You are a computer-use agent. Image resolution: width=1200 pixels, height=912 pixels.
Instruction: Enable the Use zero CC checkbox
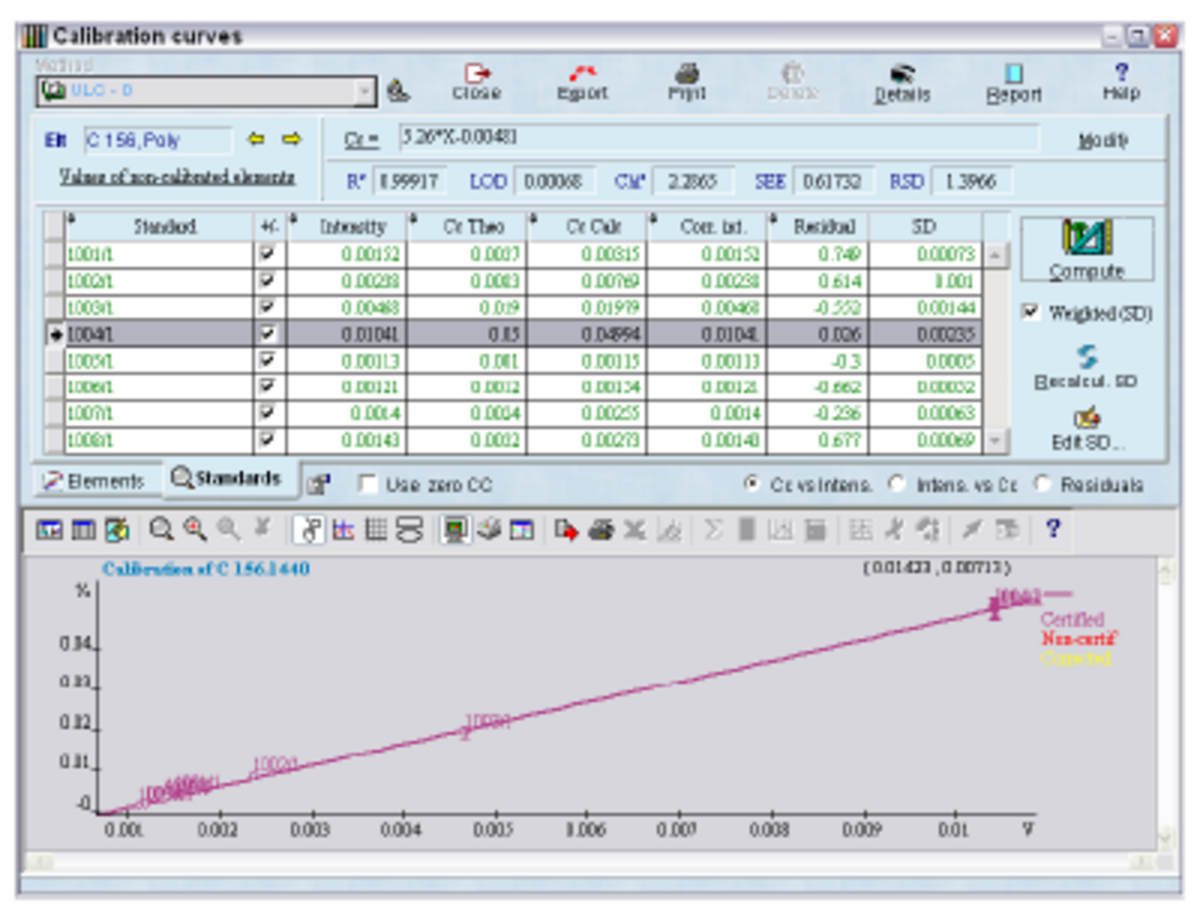pyautogui.click(x=368, y=485)
